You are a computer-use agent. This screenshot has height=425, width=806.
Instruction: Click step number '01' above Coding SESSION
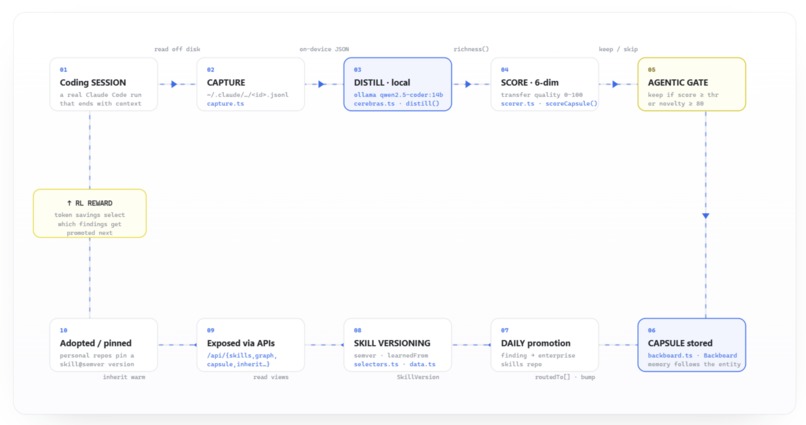click(x=63, y=70)
